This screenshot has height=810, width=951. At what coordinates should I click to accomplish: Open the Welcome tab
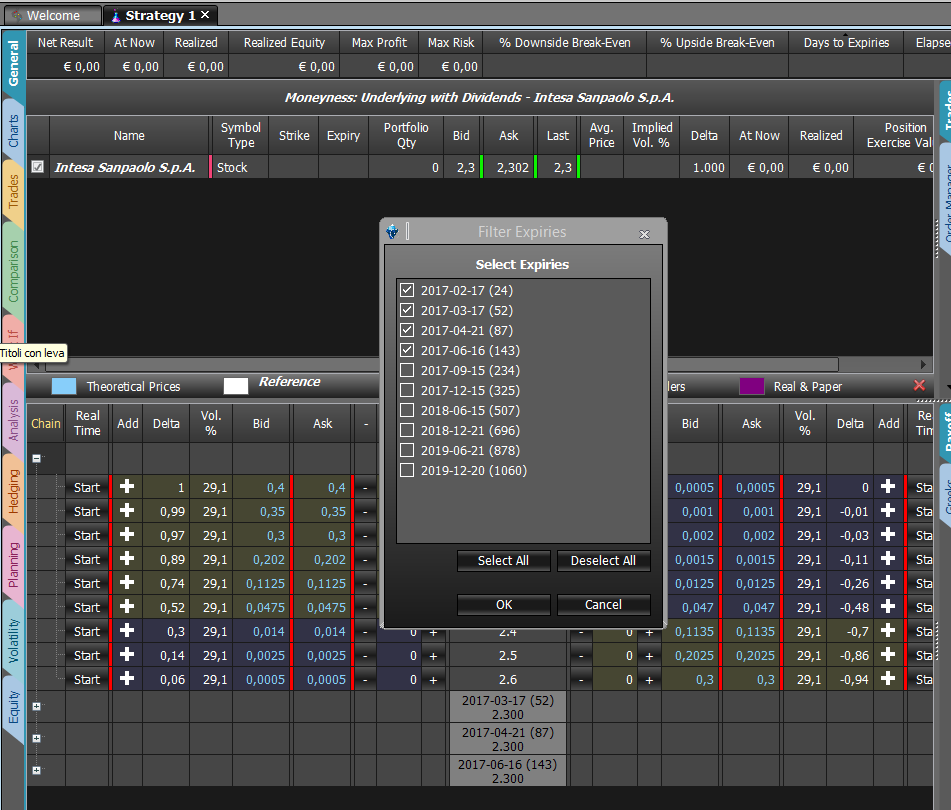[52, 15]
